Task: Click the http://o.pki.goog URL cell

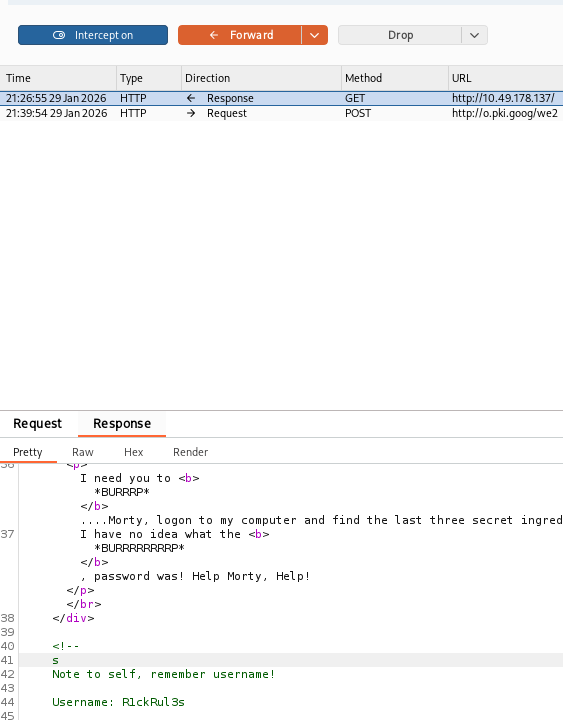Action: click(505, 113)
